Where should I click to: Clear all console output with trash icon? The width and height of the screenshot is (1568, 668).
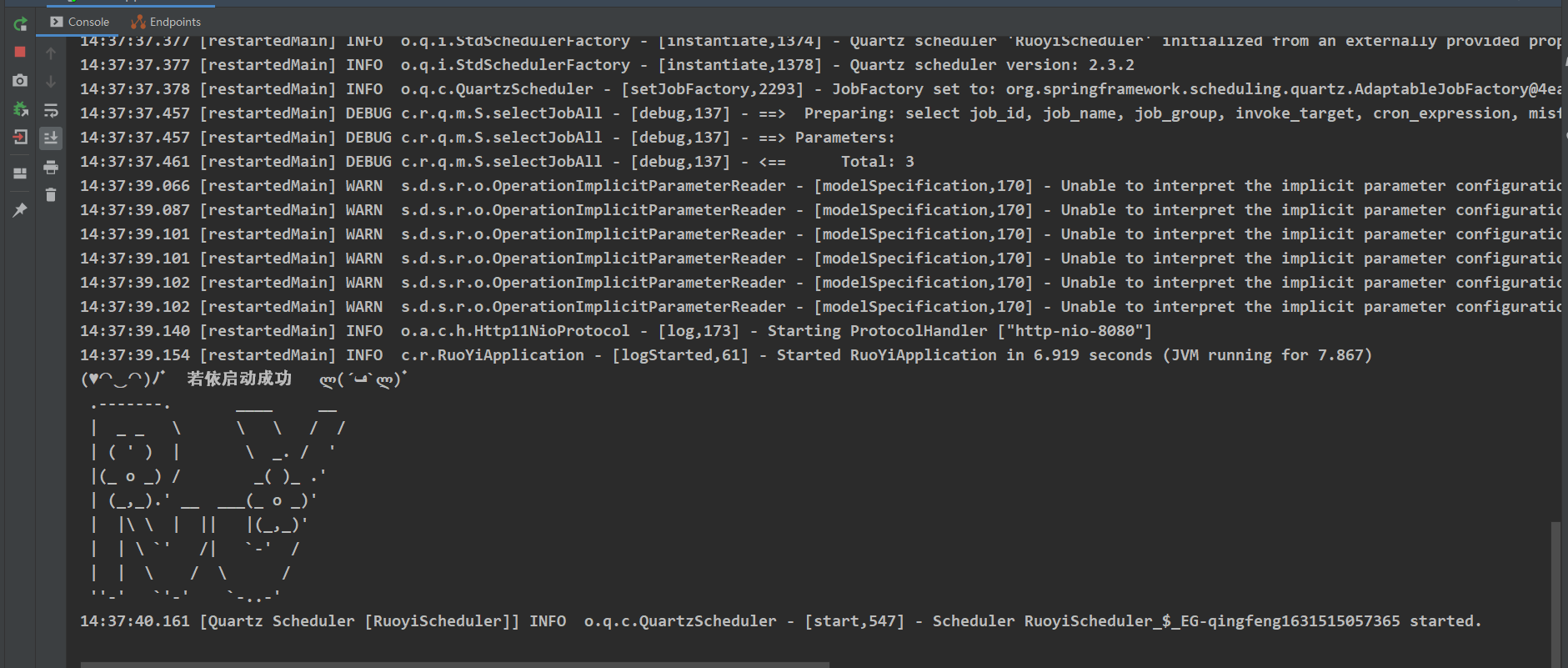[x=51, y=194]
